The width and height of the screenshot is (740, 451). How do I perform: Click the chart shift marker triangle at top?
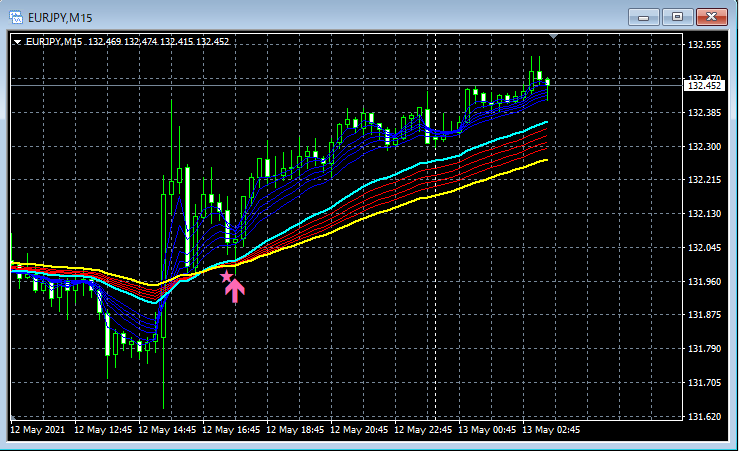tap(554, 36)
